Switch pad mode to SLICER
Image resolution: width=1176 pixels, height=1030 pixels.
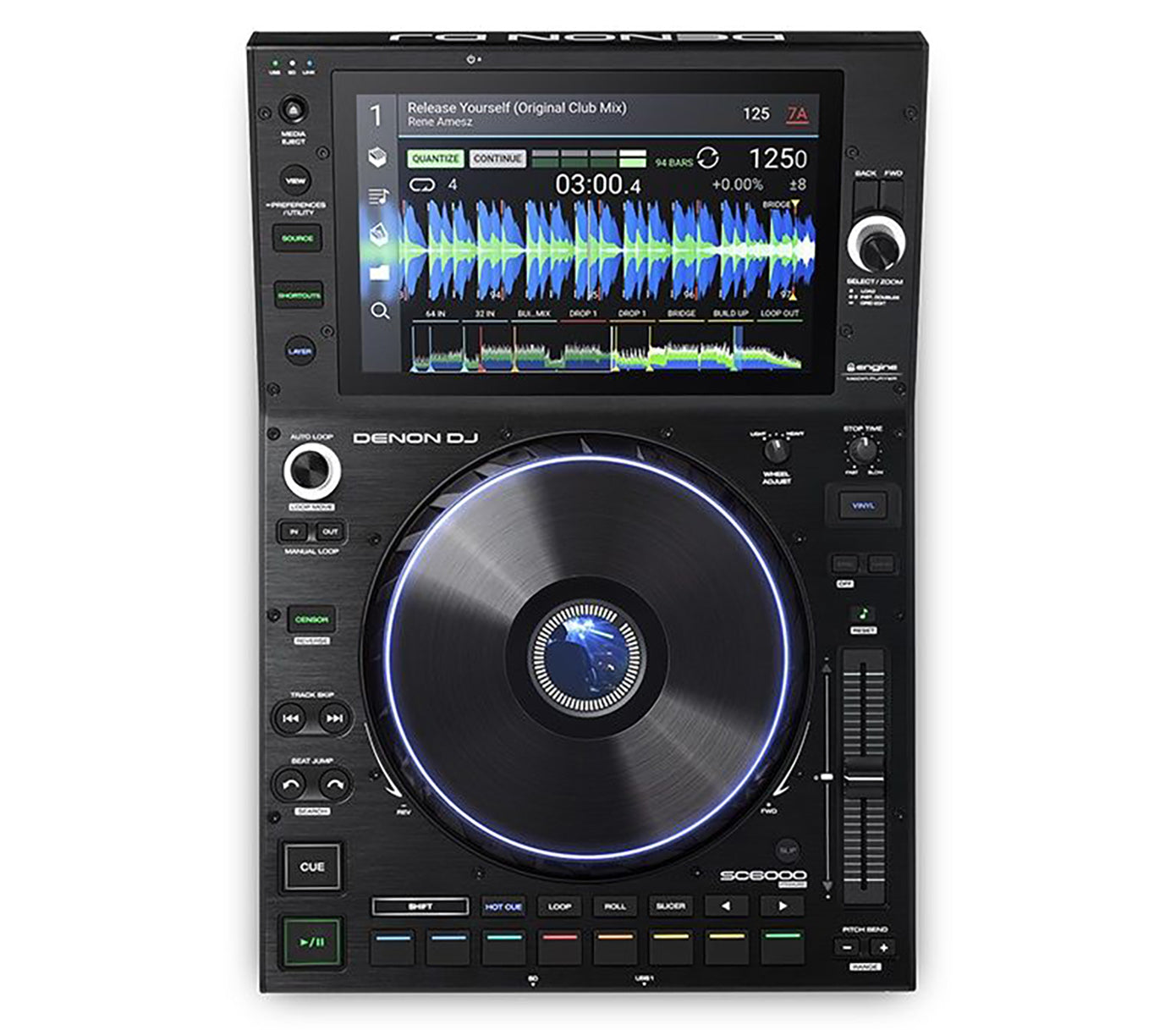tap(671, 906)
